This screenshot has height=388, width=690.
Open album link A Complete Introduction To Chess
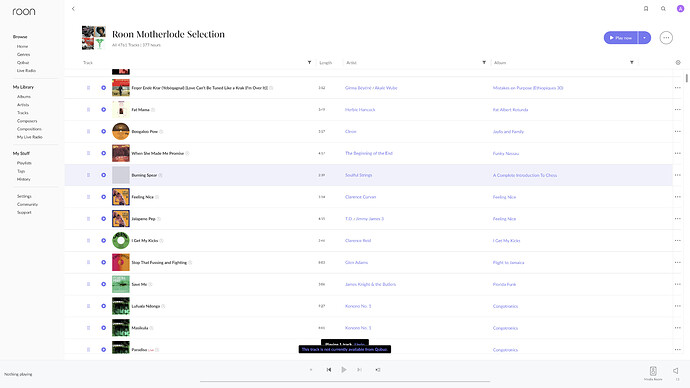(x=525, y=175)
